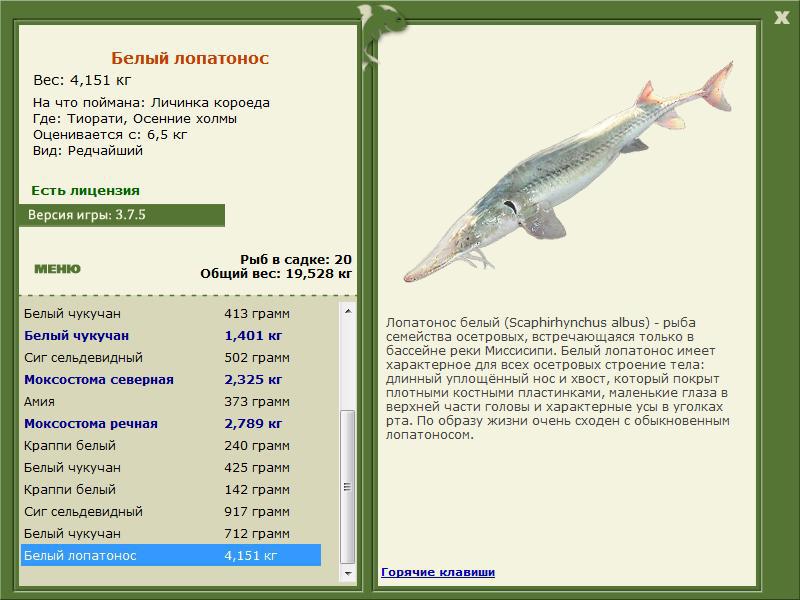Click Где: Тиорати, Осенние холмы line
Viewport: 800px width, 600px height.
tap(135, 119)
